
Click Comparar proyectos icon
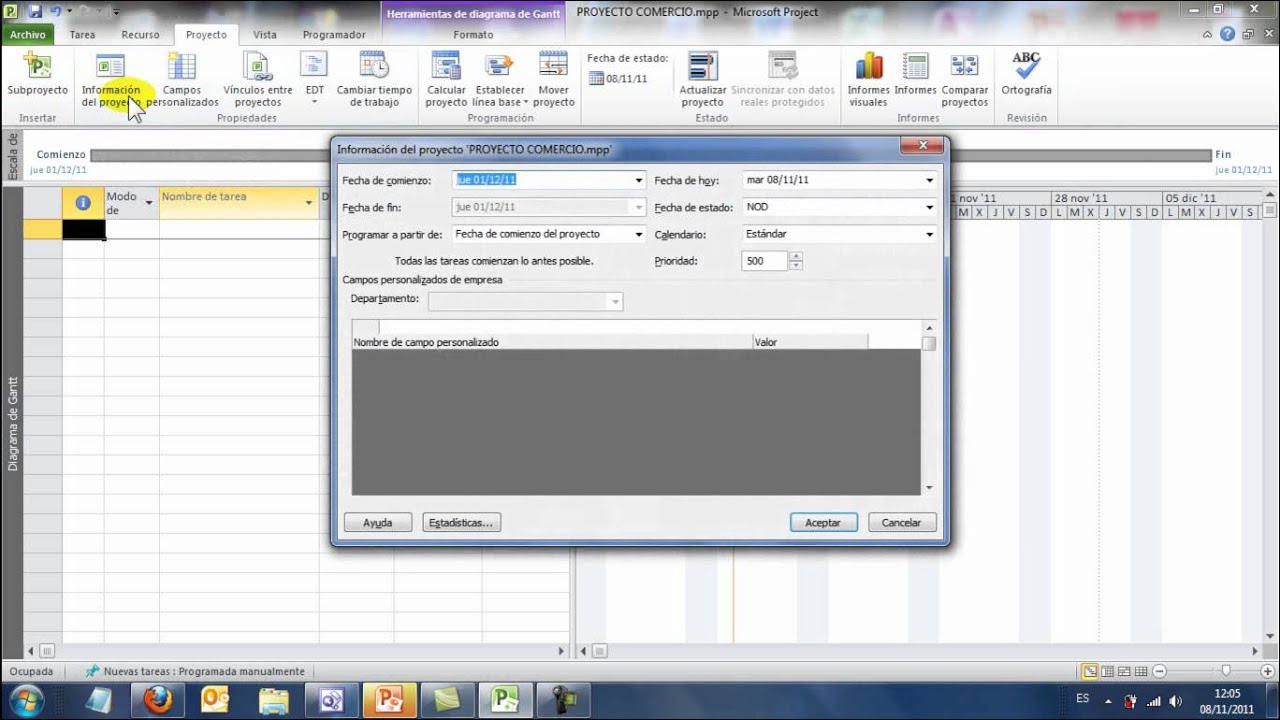pyautogui.click(x=965, y=78)
